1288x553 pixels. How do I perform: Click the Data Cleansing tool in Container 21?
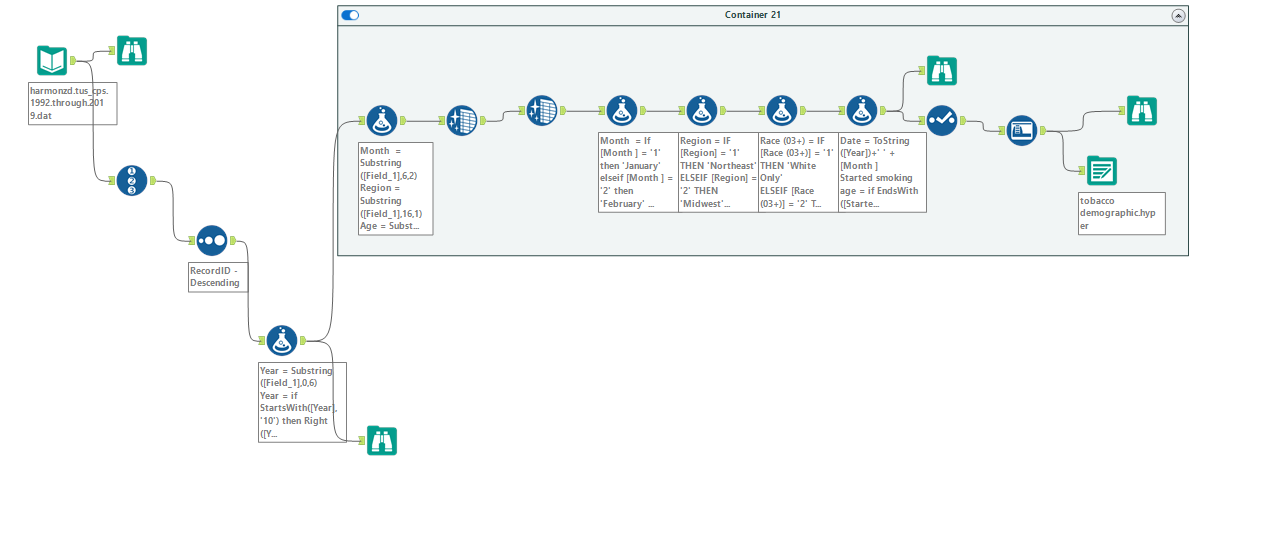tap(462, 121)
